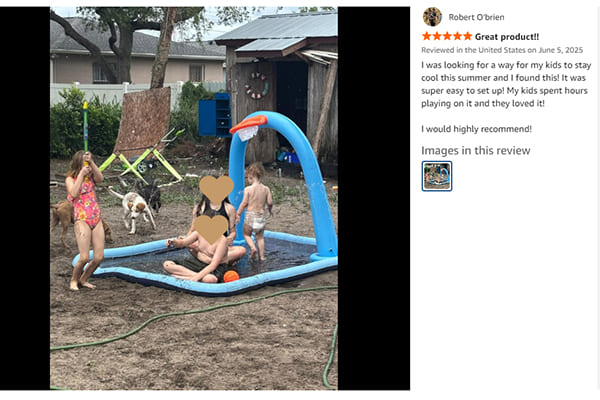Click the life ring on the shed
Viewport: 600px width, 400px height.
click(x=256, y=85)
